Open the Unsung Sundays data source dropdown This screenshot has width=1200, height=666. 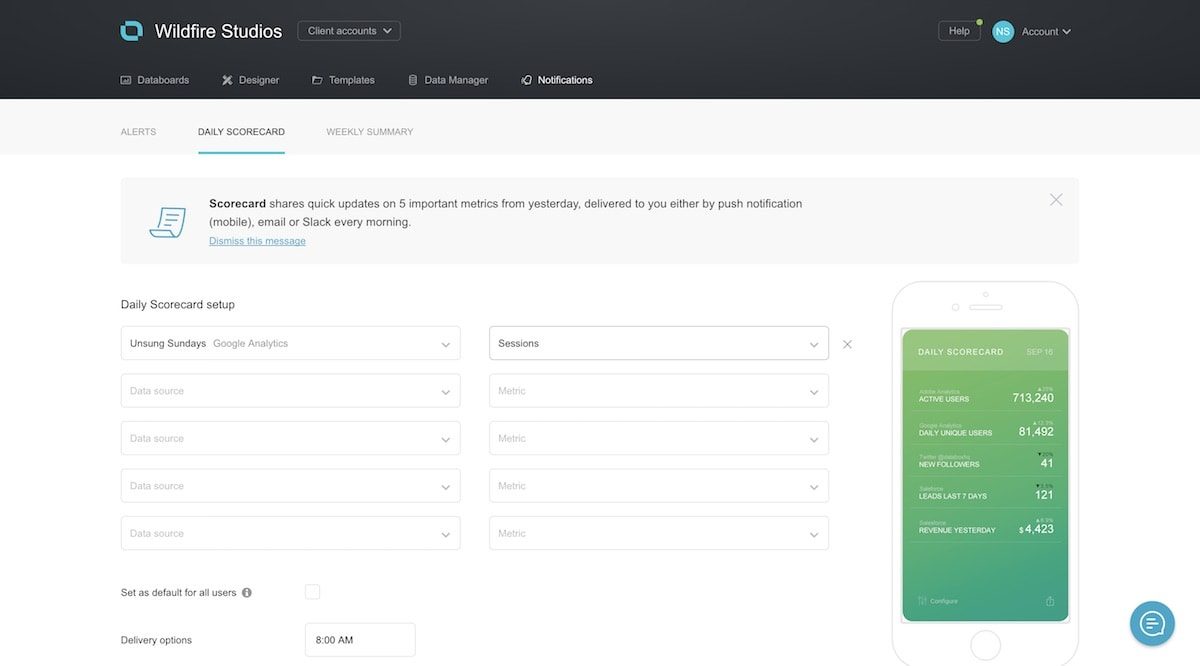click(291, 343)
